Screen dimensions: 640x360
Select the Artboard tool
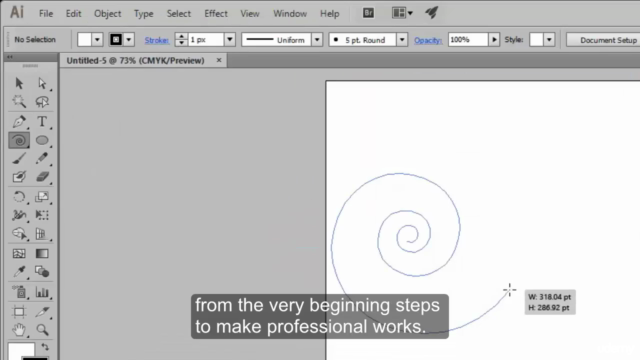tap(19, 312)
